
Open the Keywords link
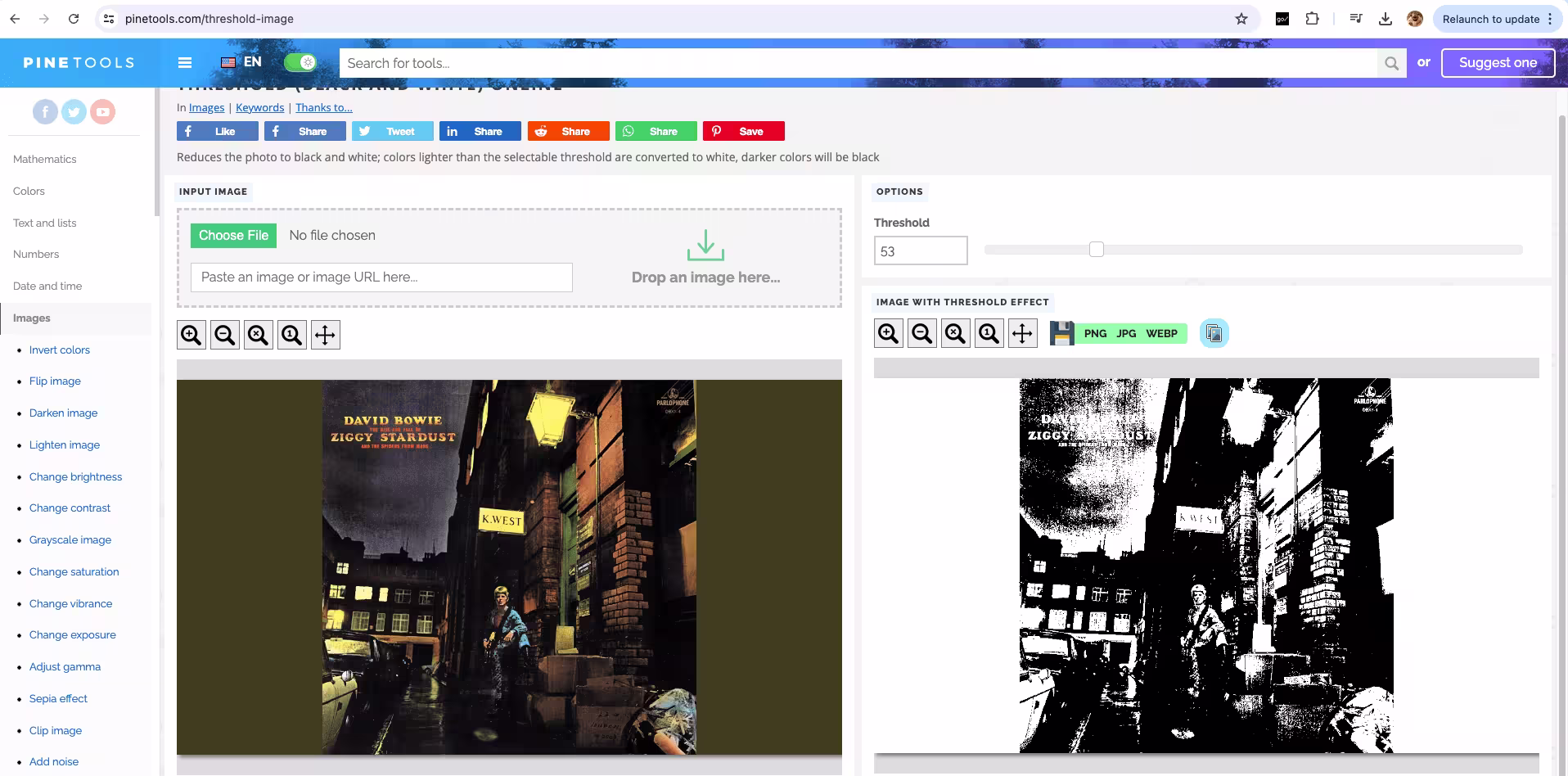point(260,107)
